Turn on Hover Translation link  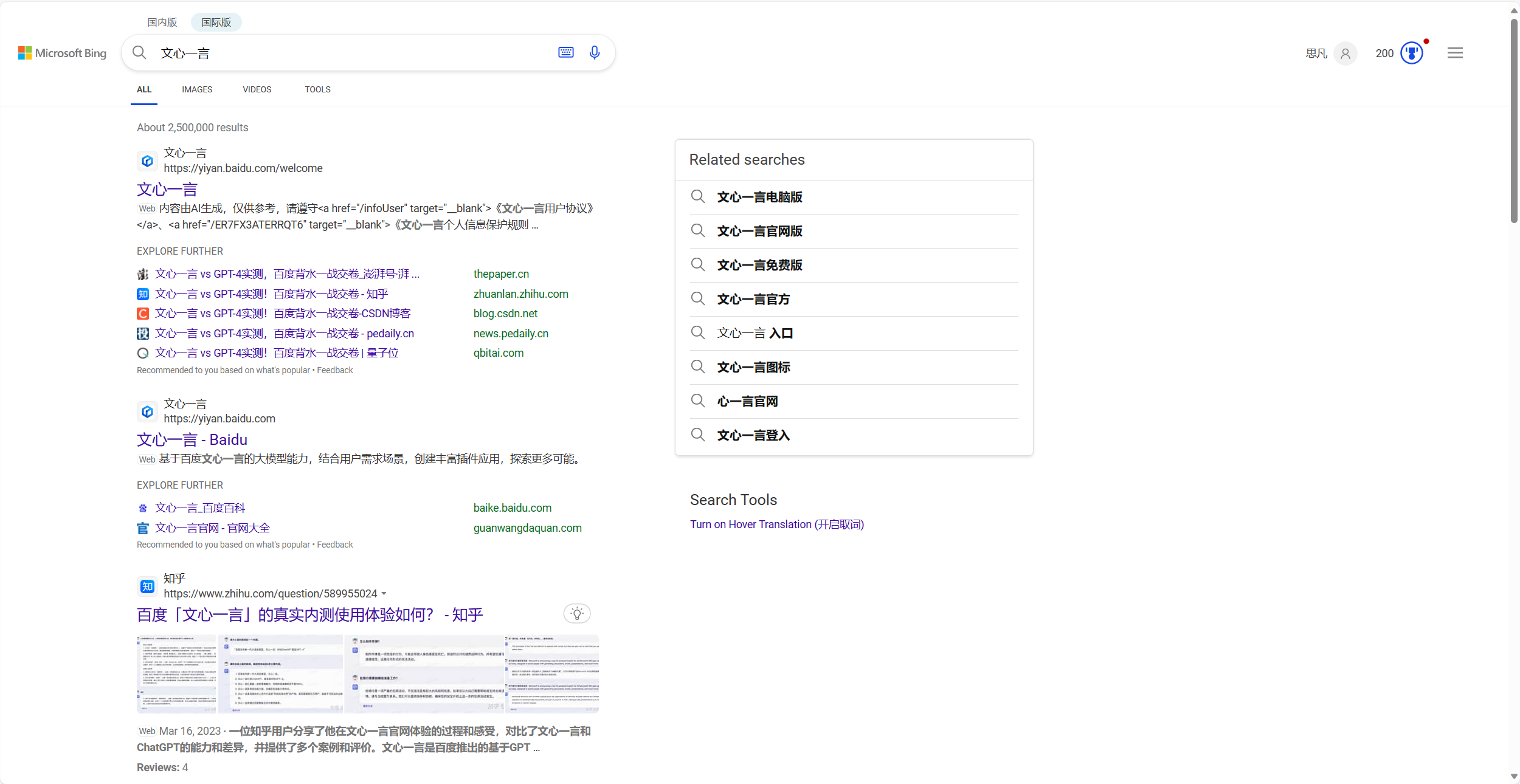(x=777, y=524)
